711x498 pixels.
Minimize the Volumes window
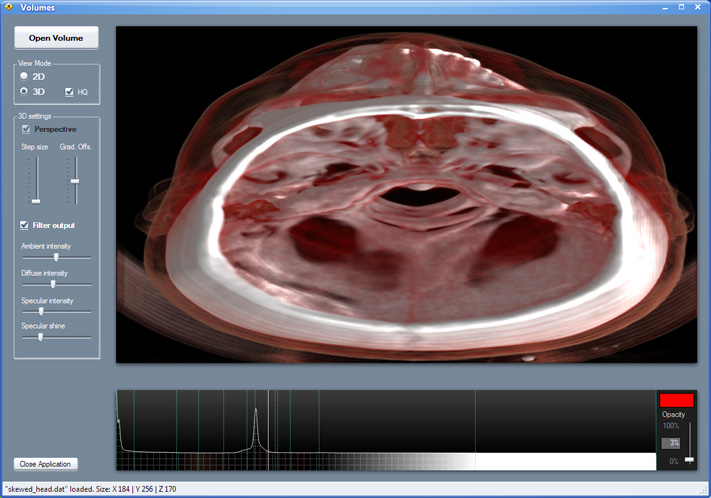click(663, 7)
